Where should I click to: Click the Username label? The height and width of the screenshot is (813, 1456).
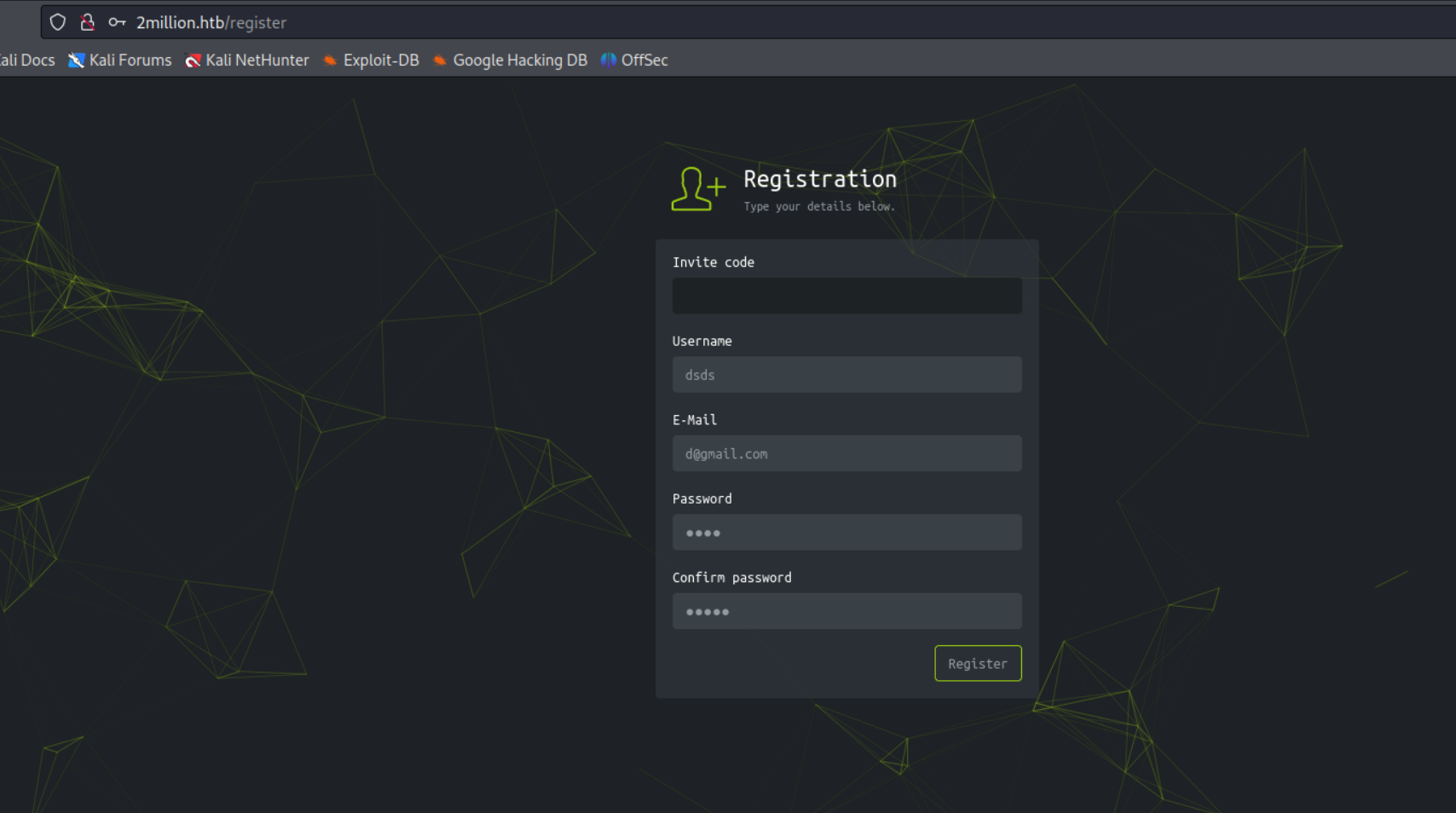[702, 341]
